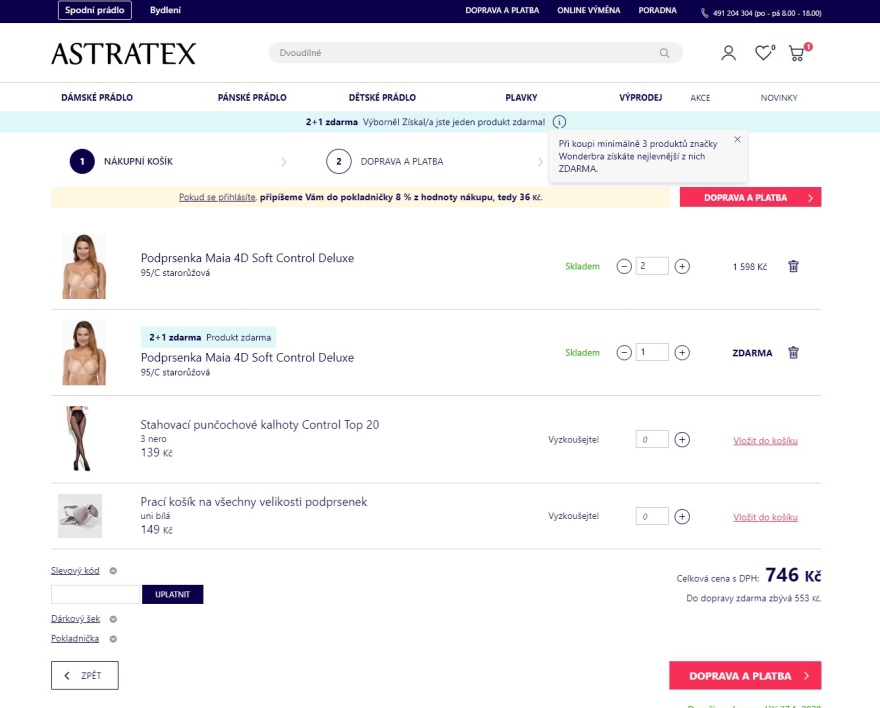Screen dimensions: 880x708
Task: Open the NOVINKY menu item
Action: (x=778, y=98)
